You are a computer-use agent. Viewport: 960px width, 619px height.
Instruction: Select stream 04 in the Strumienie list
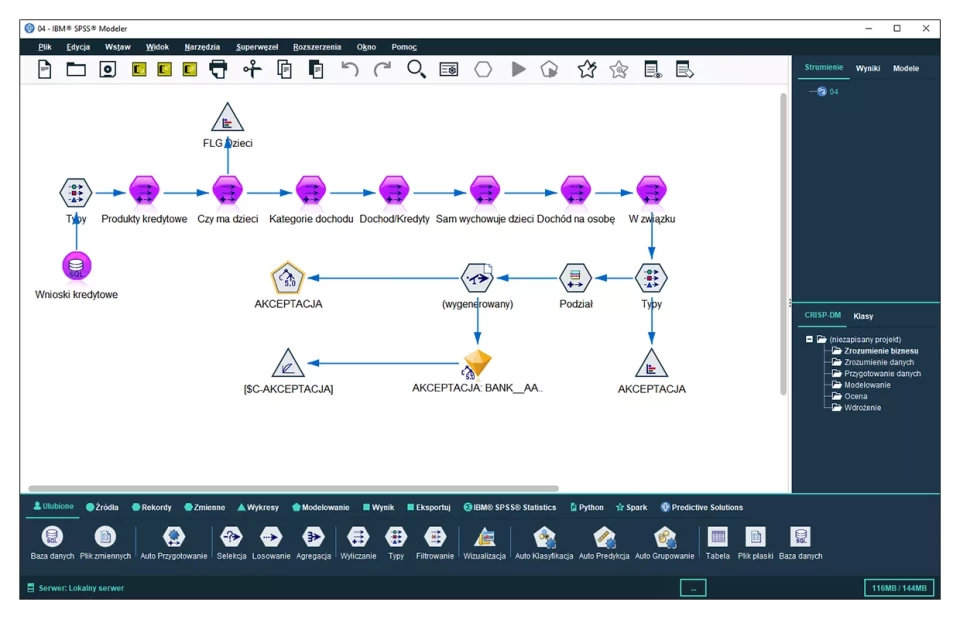tap(833, 91)
